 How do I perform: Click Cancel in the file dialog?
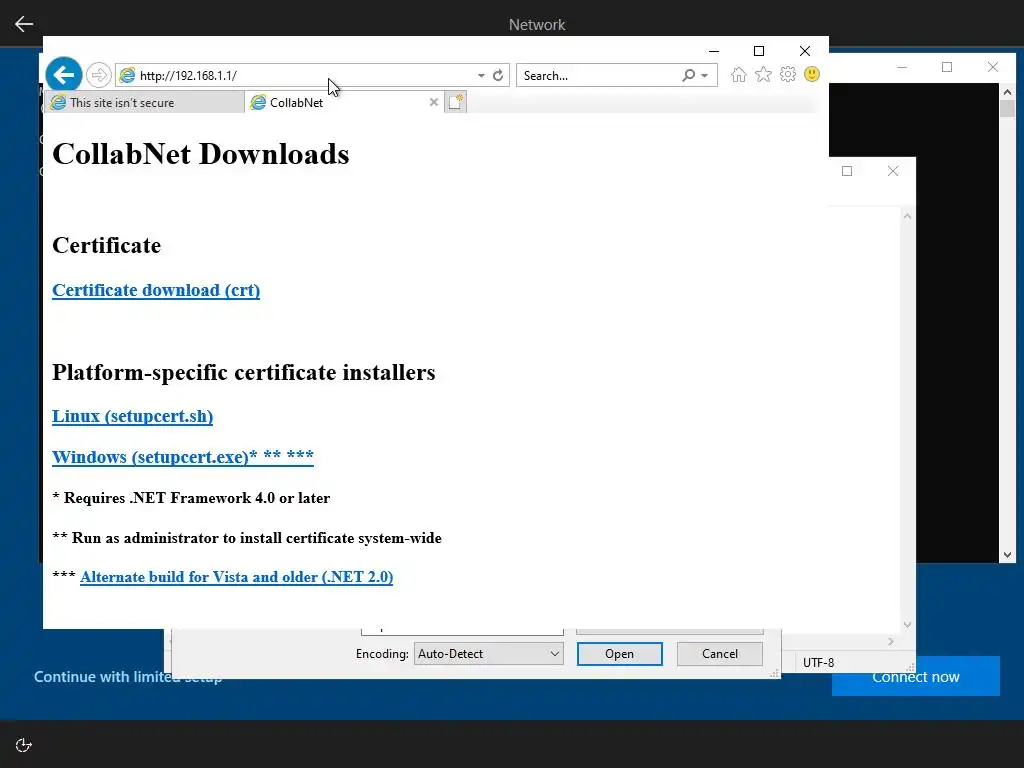tap(720, 654)
